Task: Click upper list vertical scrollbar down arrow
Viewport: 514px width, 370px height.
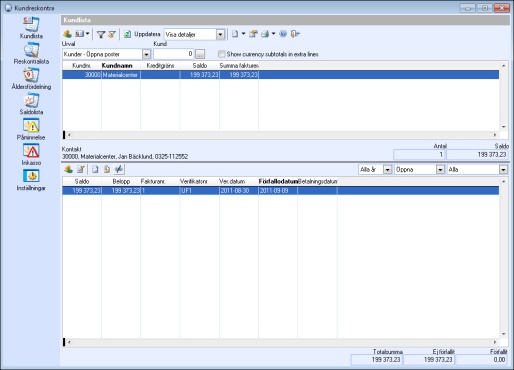Action: (x=504, y=127)
